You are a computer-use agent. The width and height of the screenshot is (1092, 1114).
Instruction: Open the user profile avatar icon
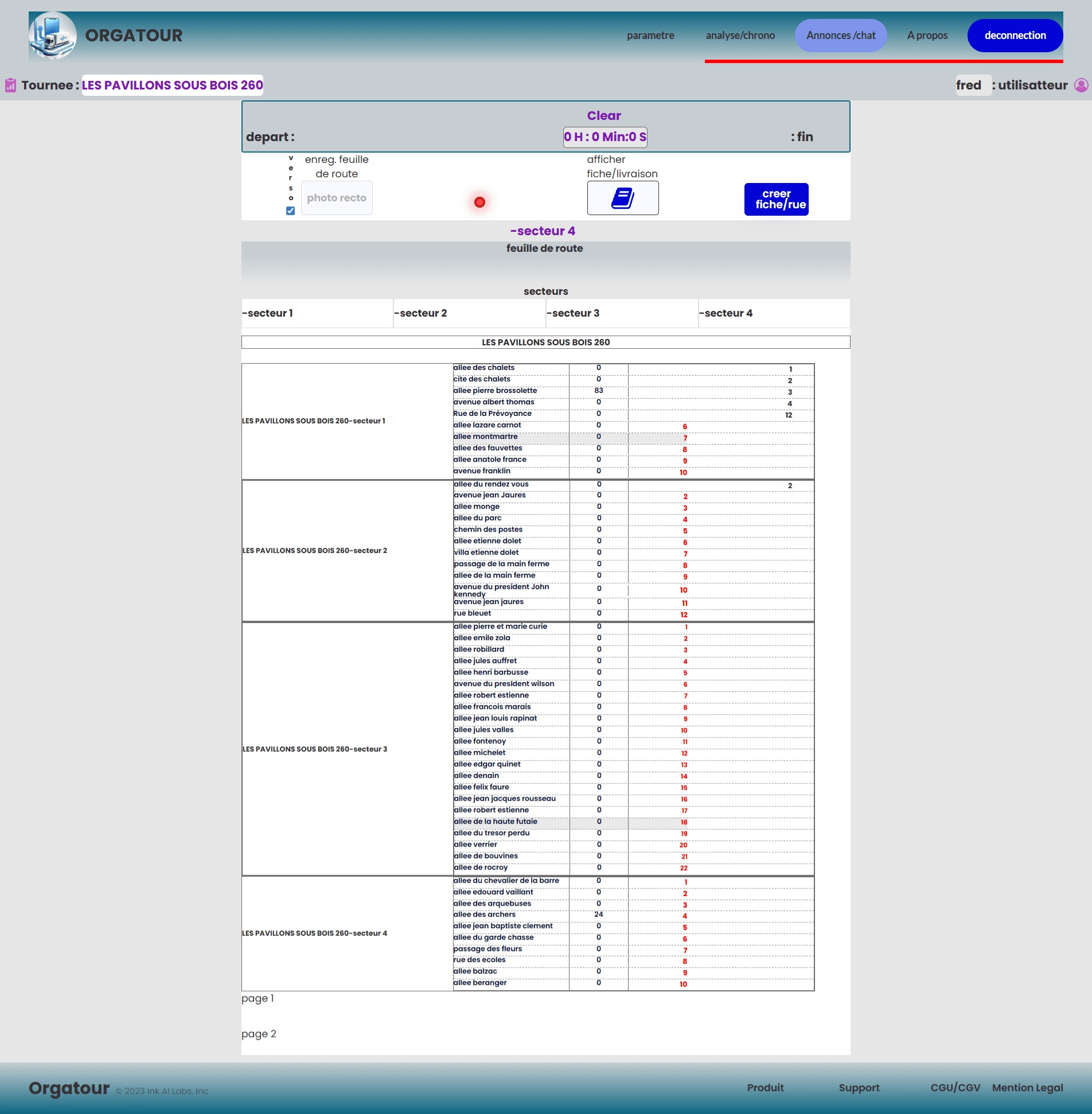(x=1081, y=85)
